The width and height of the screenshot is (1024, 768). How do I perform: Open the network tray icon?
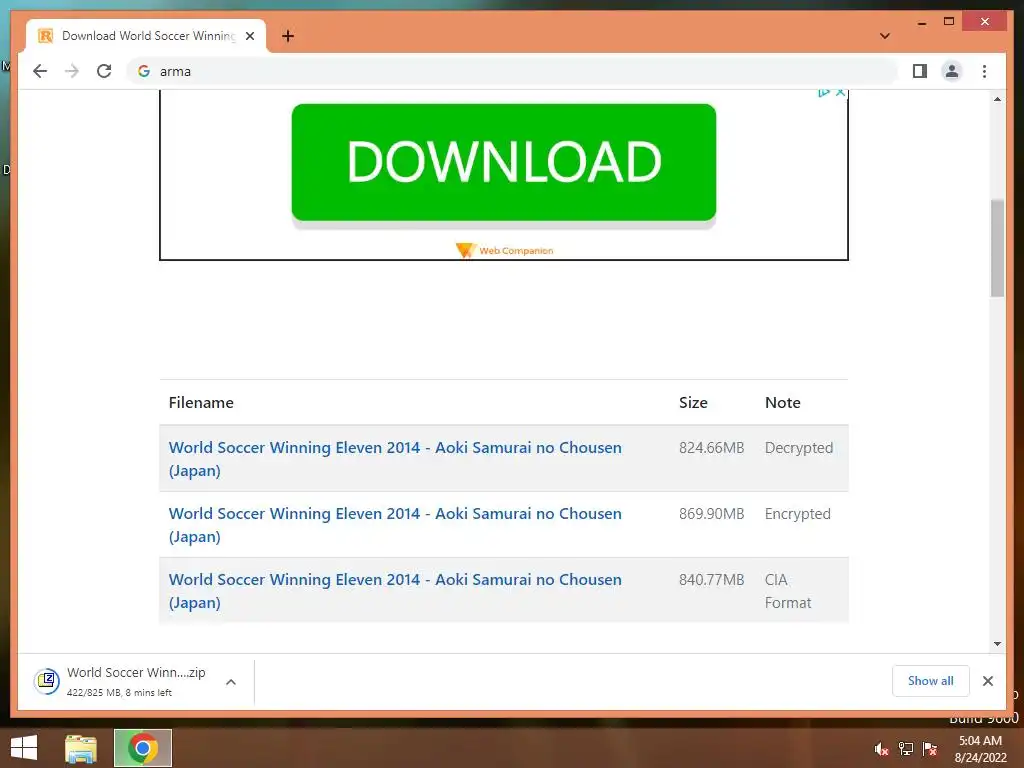pyautogui.click(x=906, y=748)
